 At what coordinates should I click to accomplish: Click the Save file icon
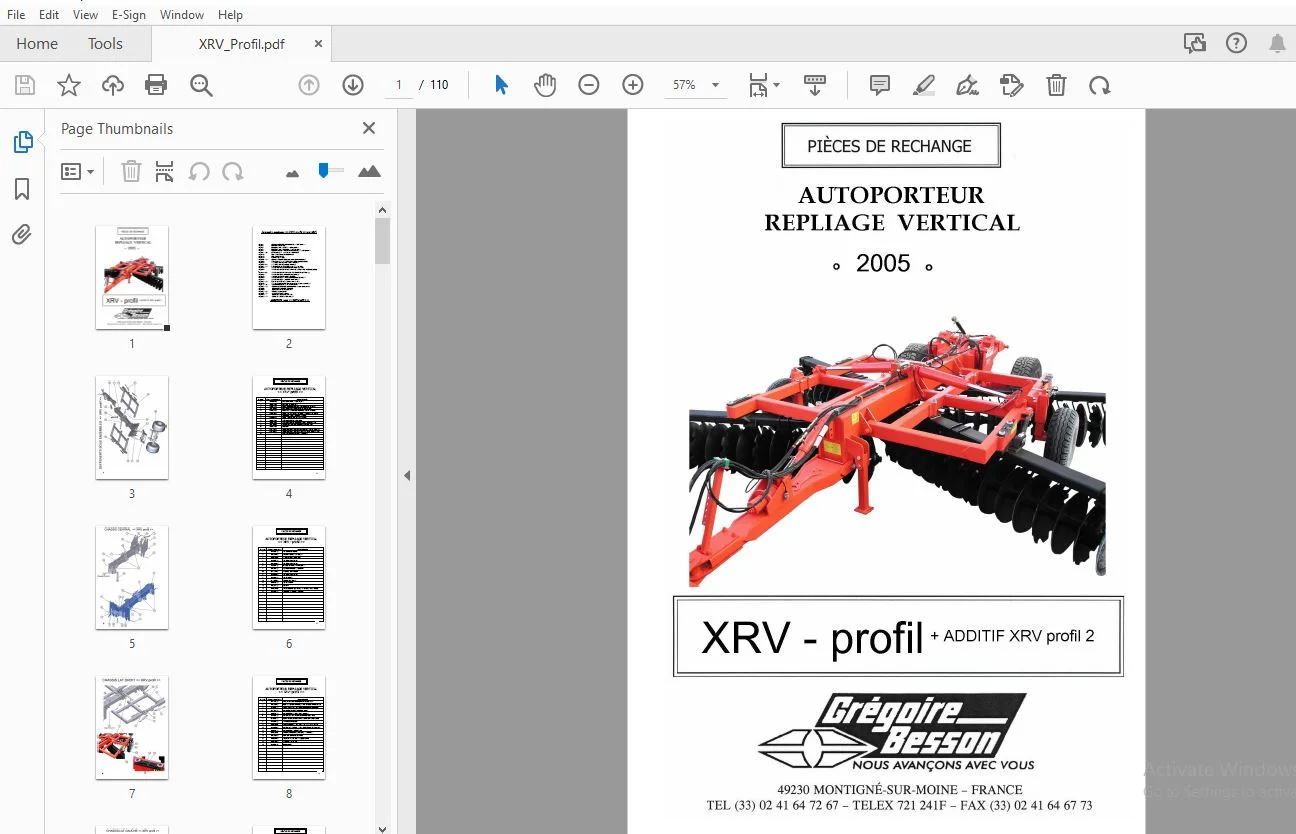(25, 85)
